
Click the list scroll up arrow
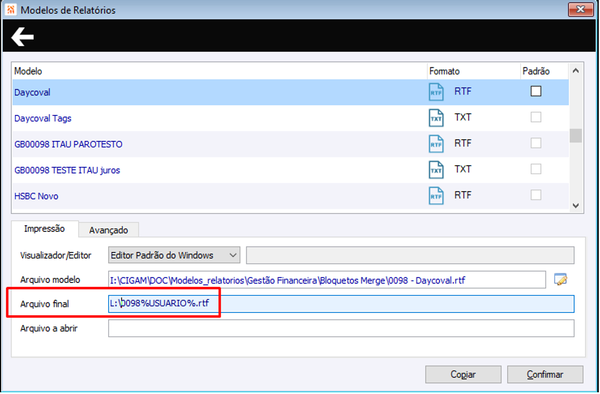(x=576, y=71)
